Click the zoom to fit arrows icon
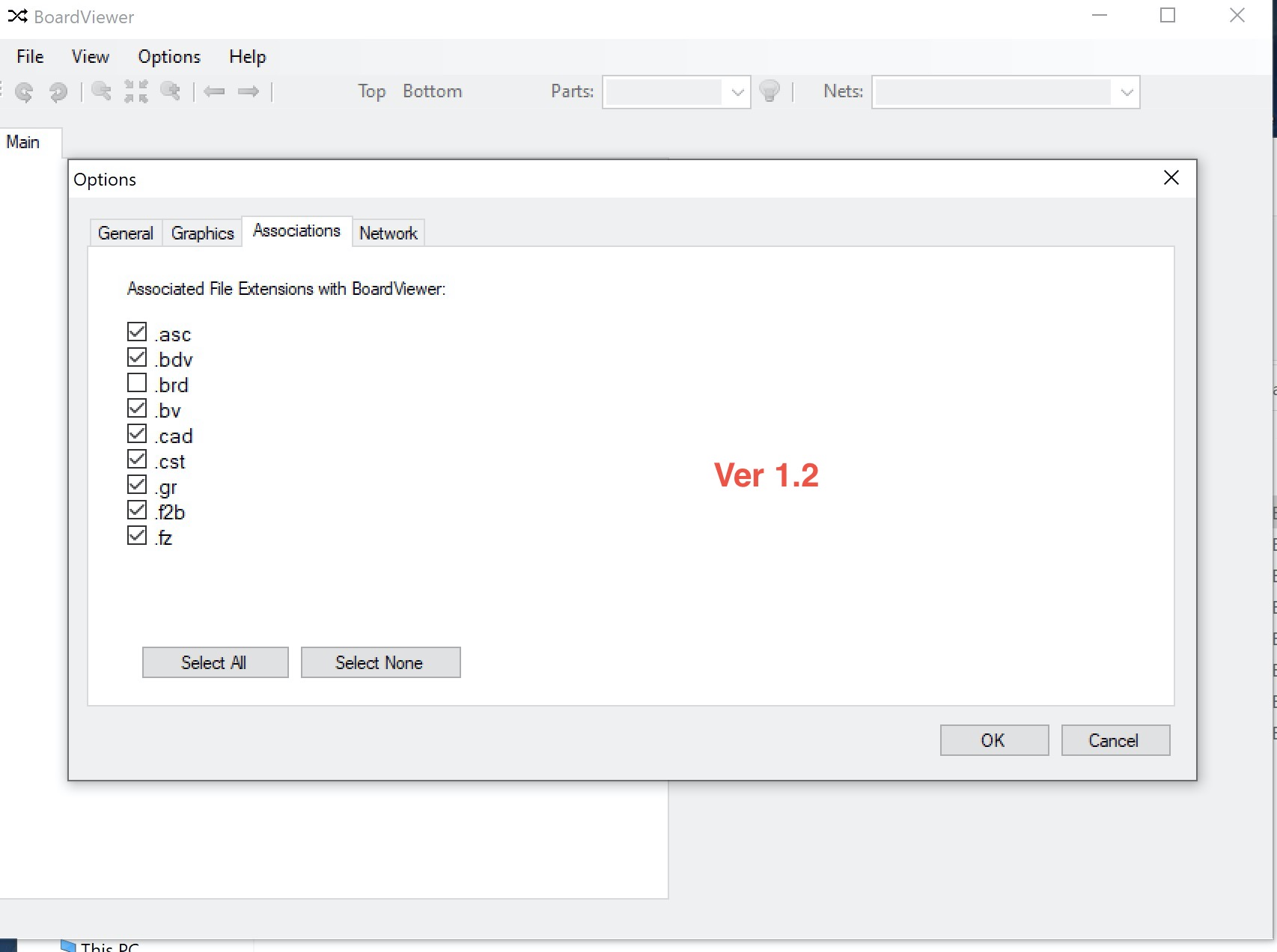The width and height of the screenshot is (1277, 952). [x=135, y=91]
